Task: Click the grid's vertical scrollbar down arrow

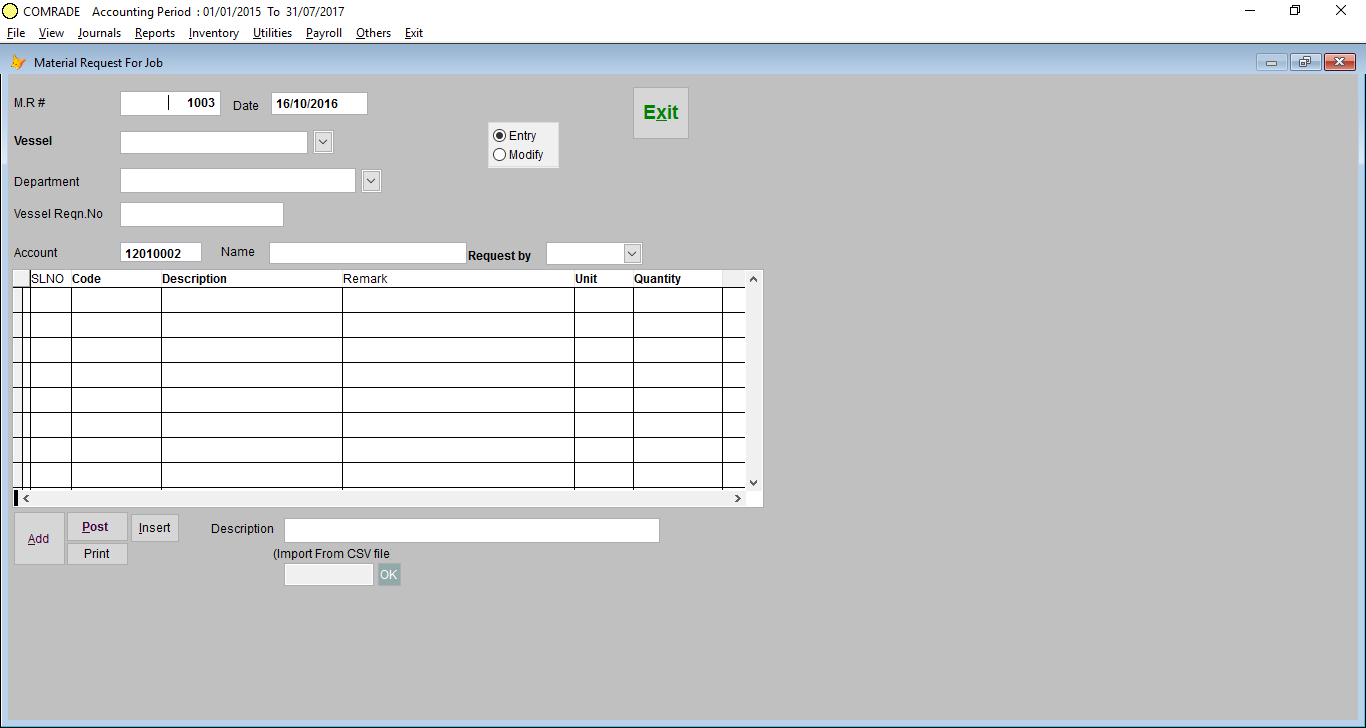Action: [753, 482]
